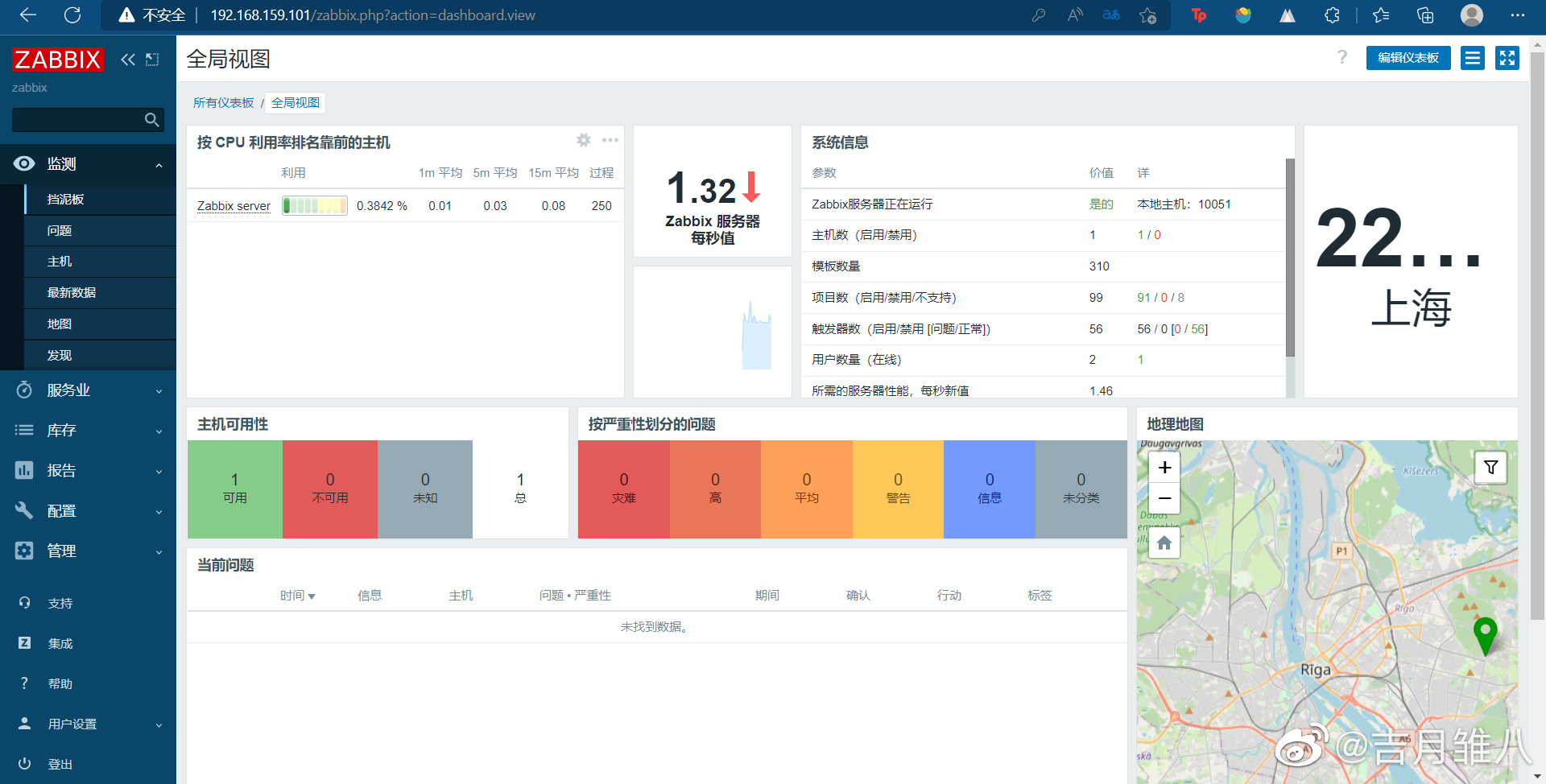Click the dashboard help question mark
The height and width of the screenshot is (784, 1546).
pos(1341,57)
